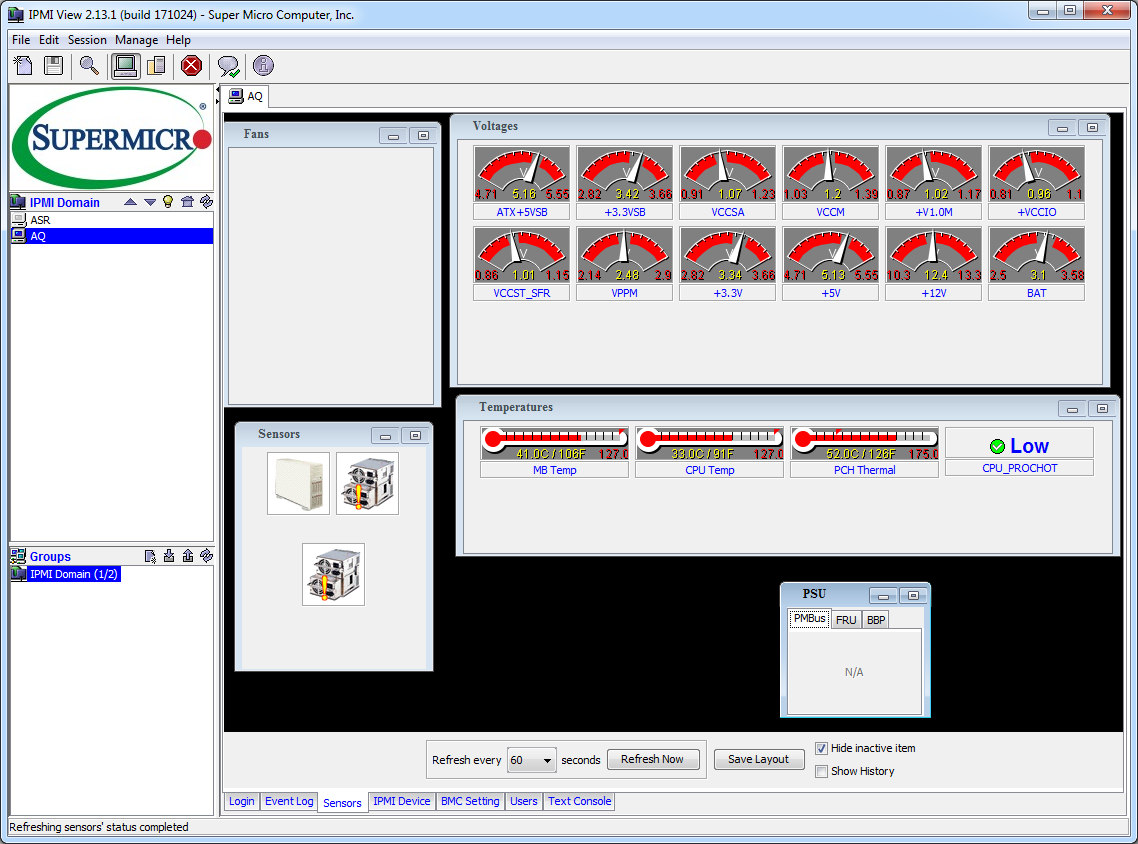Select the PMBus tab in PSU panel
Viewport: 1138px width, 844px height.
809,618
